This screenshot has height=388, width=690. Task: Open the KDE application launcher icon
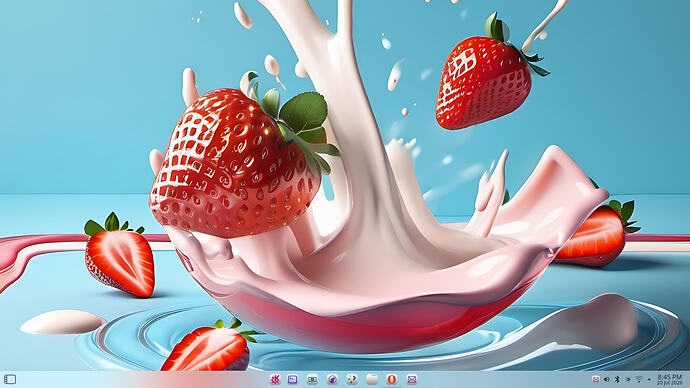tap(275, 379)
